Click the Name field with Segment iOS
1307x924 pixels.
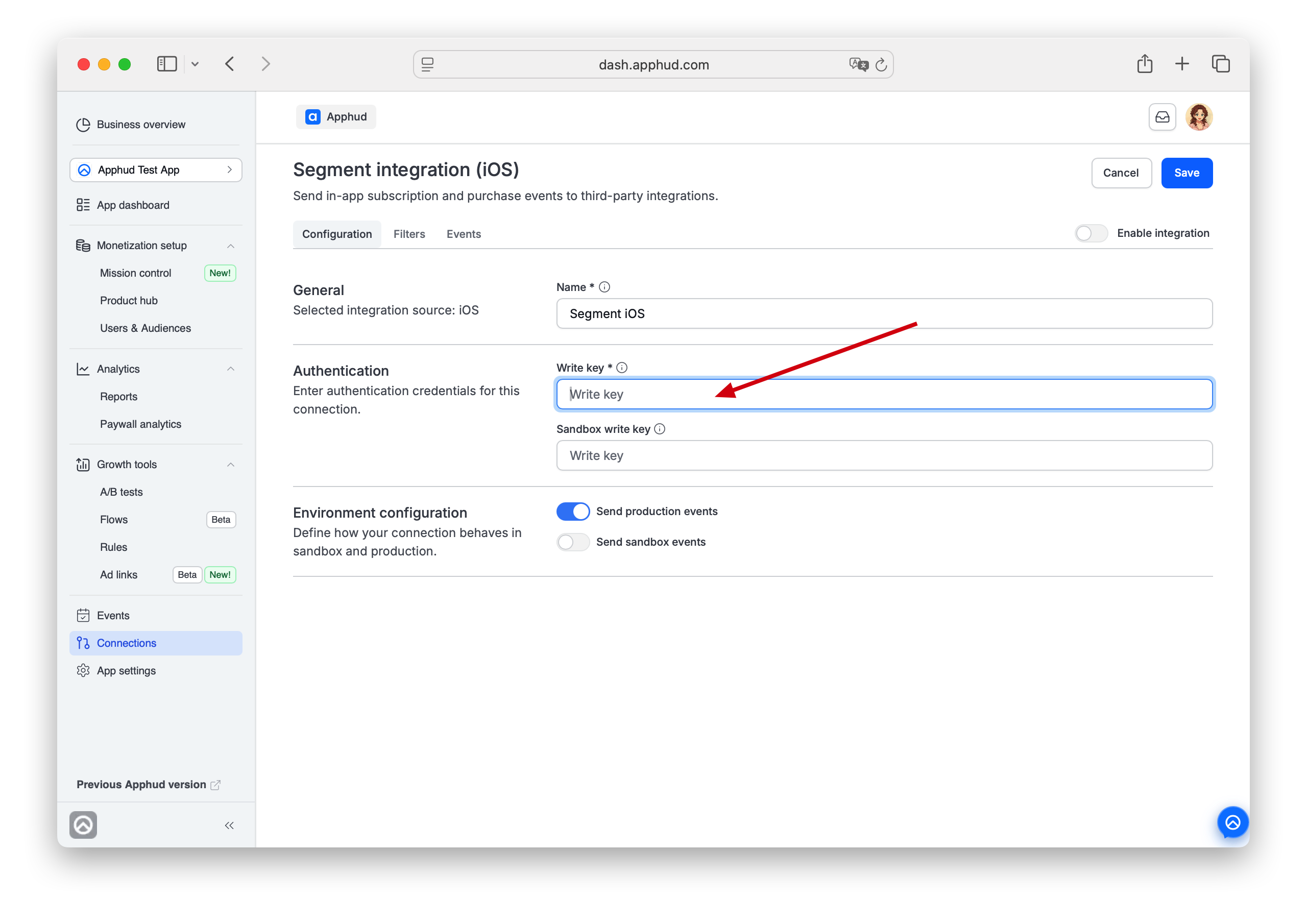(x=884, y=313)
